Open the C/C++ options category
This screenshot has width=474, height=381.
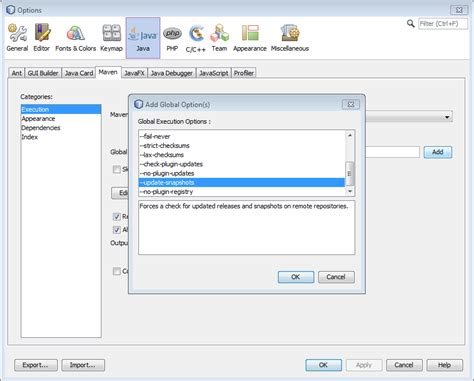(x=196, y=38)
